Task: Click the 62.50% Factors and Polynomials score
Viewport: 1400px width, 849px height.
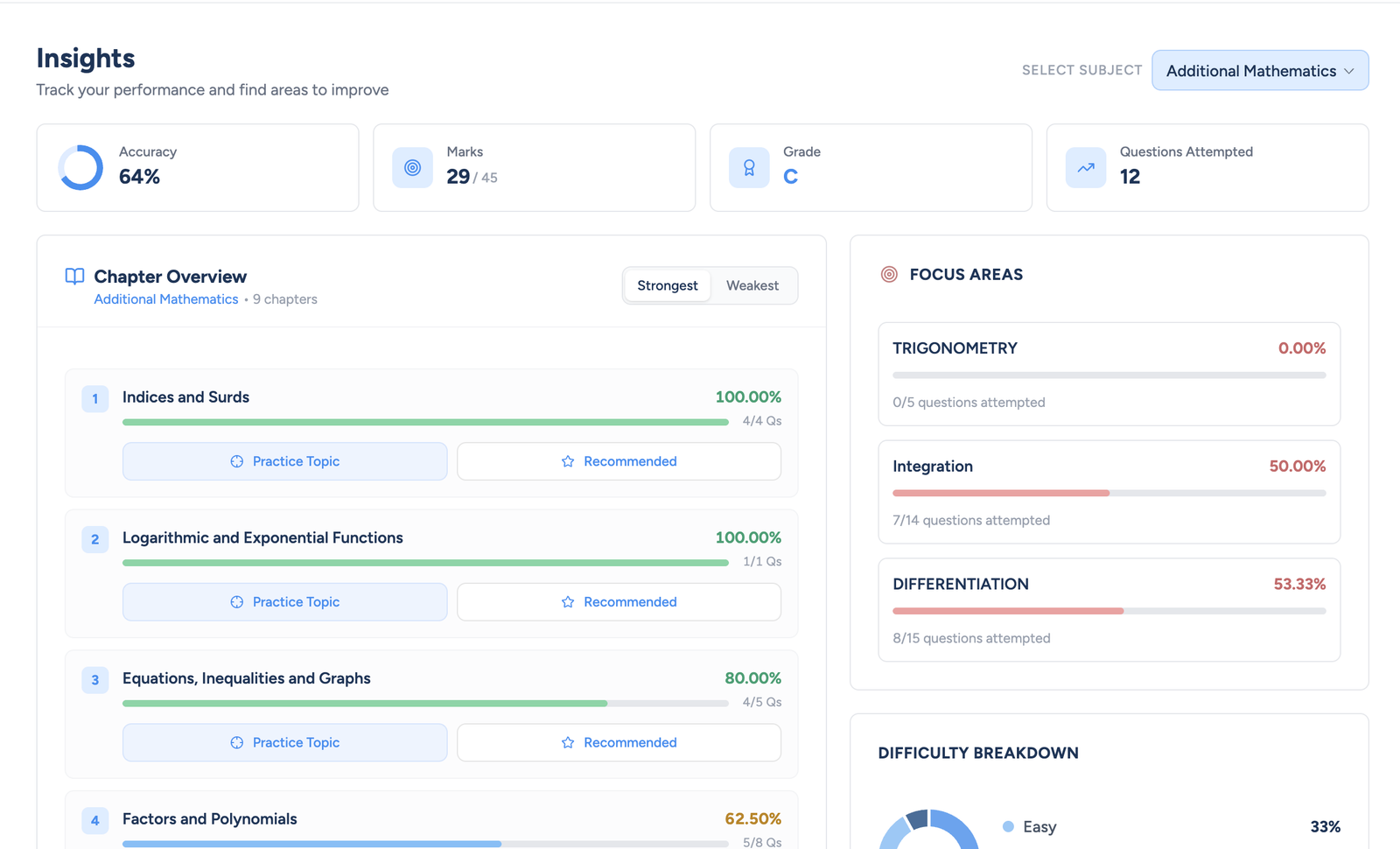Action: (752, 819)
